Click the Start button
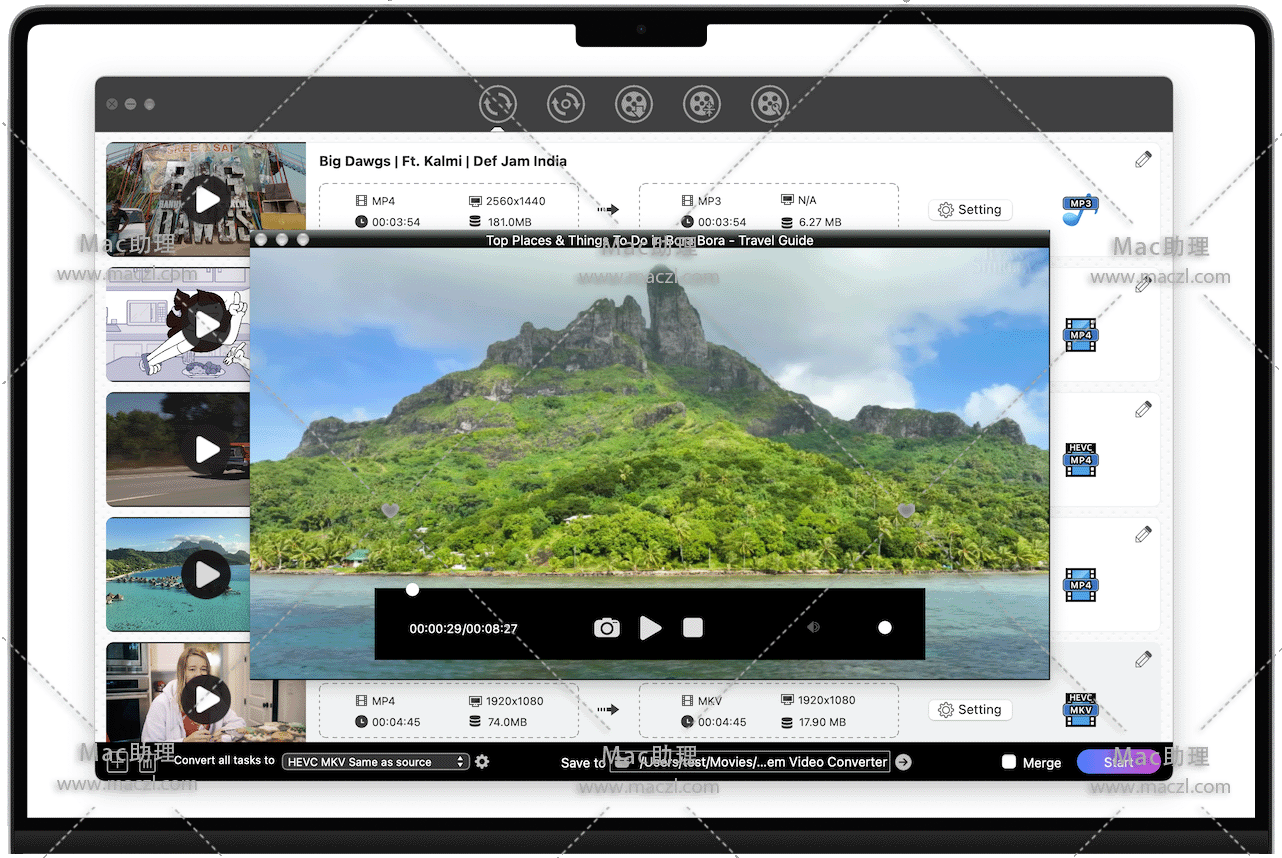This screenshot has height=858, width=1282. click(1118, 762)
